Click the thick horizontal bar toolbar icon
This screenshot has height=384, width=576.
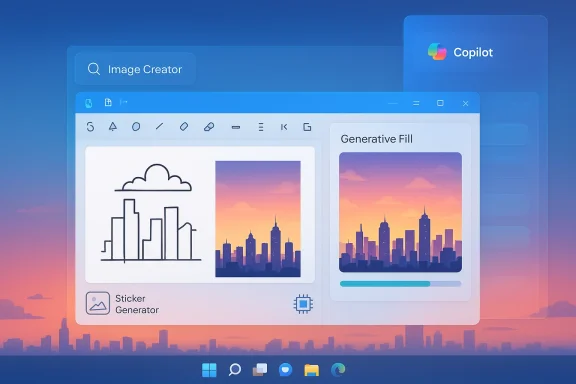(236, 127)
